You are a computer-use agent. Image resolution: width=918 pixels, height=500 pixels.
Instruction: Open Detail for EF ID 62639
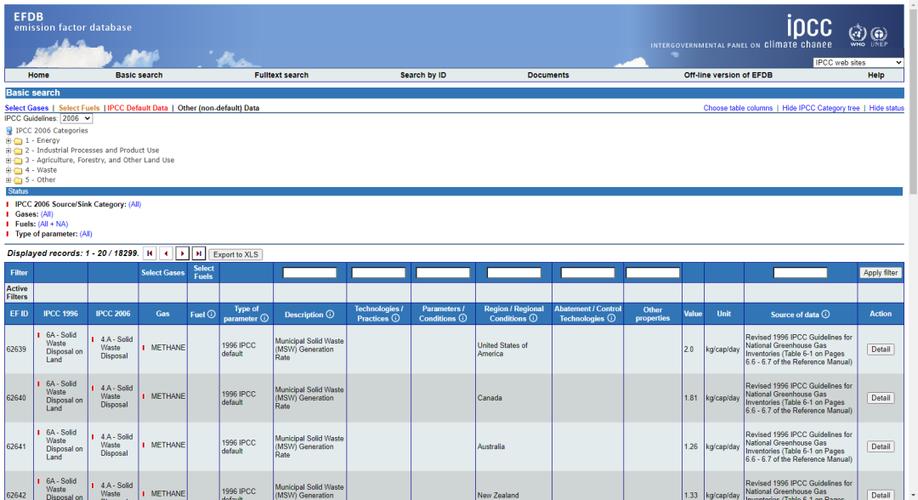pyautogui.click(x=880, y=349)
